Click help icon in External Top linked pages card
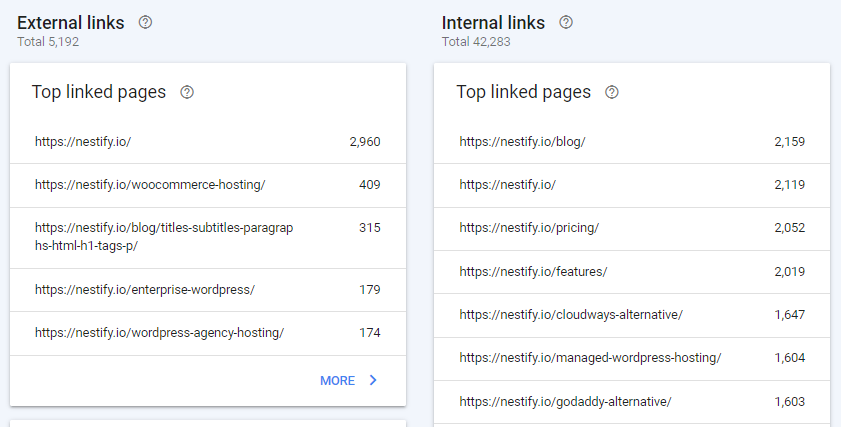 pos(187,92)
